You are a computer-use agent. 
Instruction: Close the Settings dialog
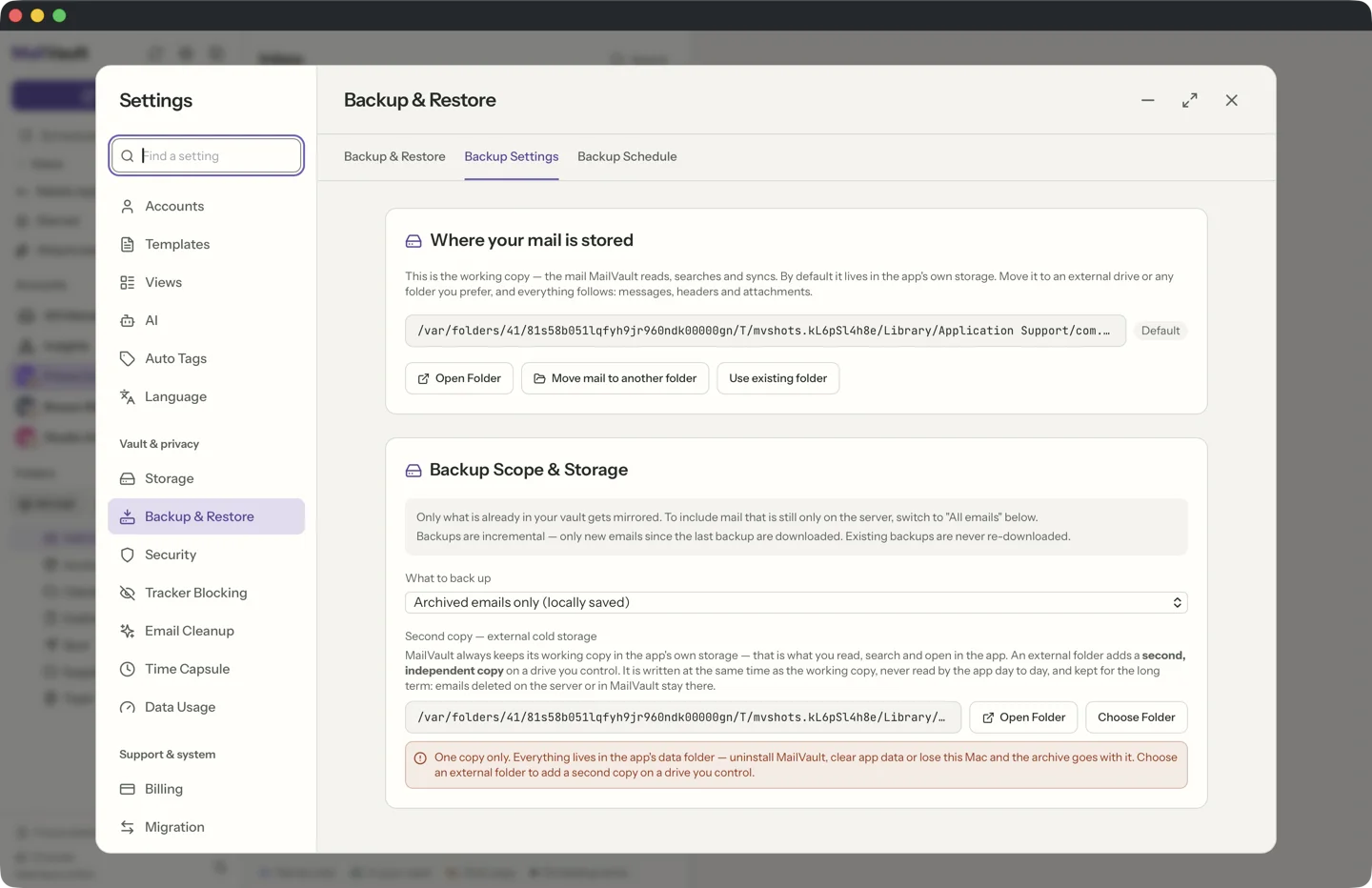[x=1232, y=100]
